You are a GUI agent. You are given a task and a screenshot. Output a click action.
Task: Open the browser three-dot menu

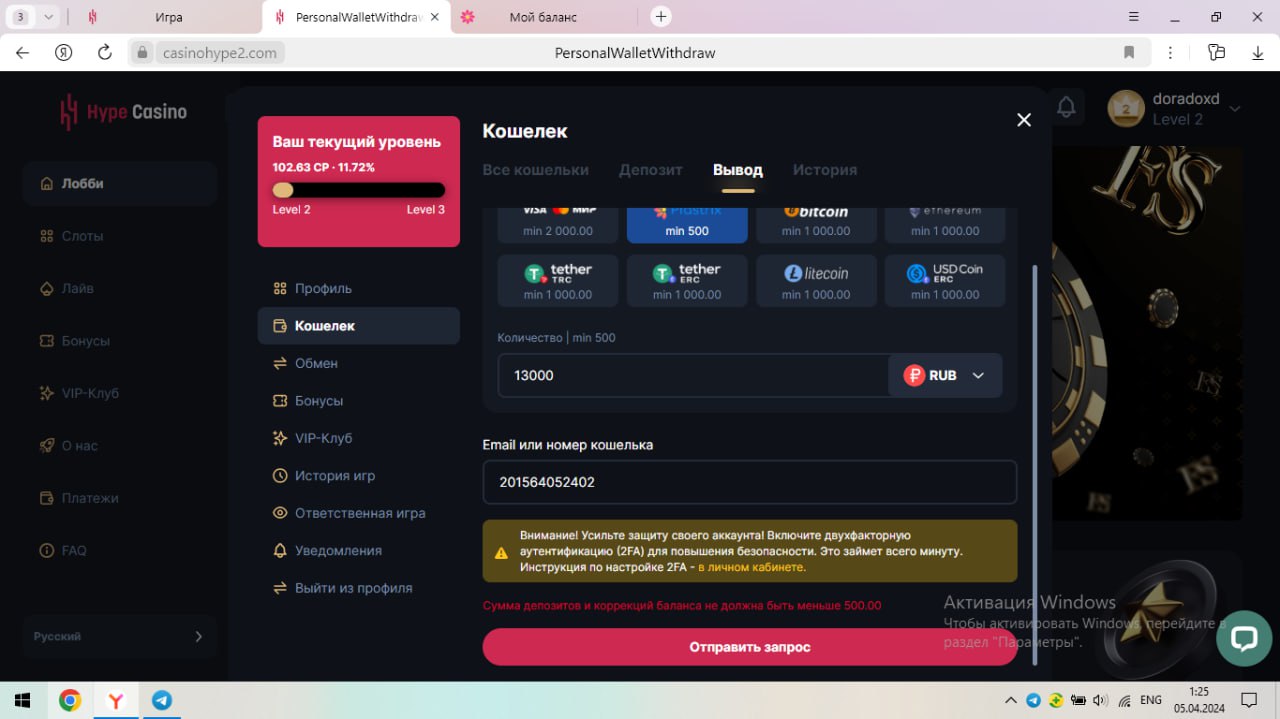tap(1170, 52)
